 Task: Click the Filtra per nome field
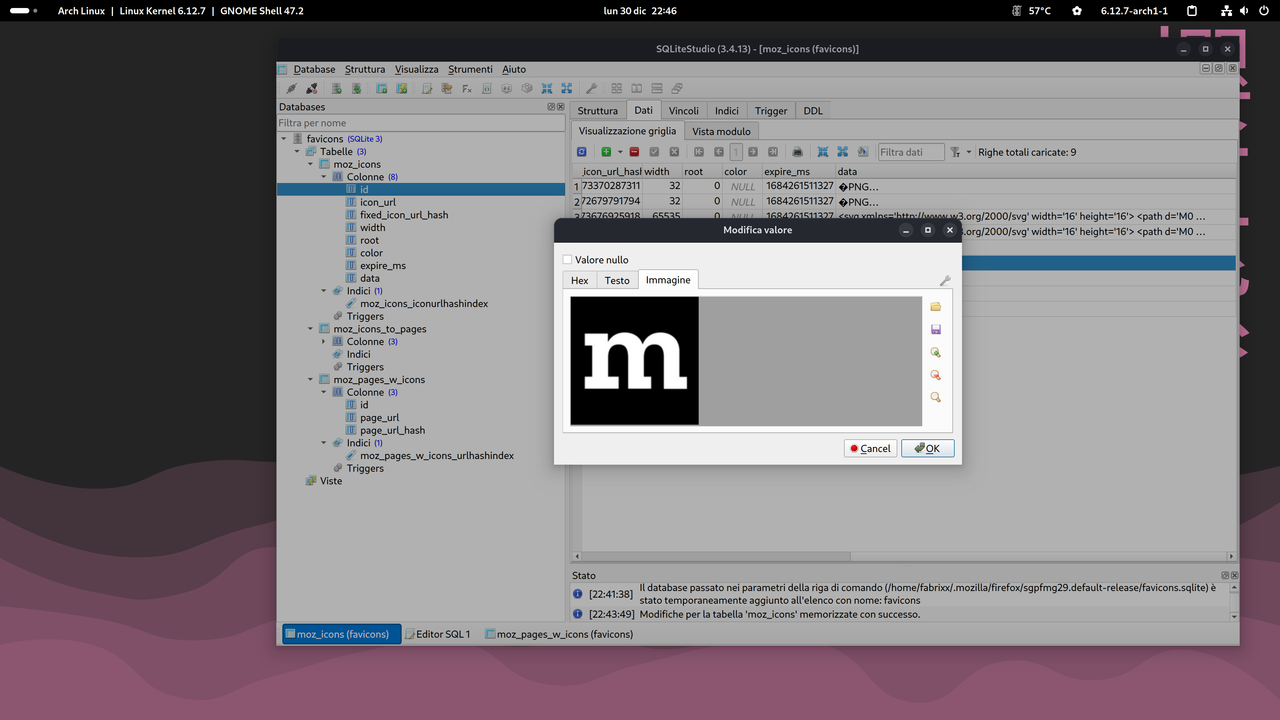pyautogui.click(x=421, y=123)
